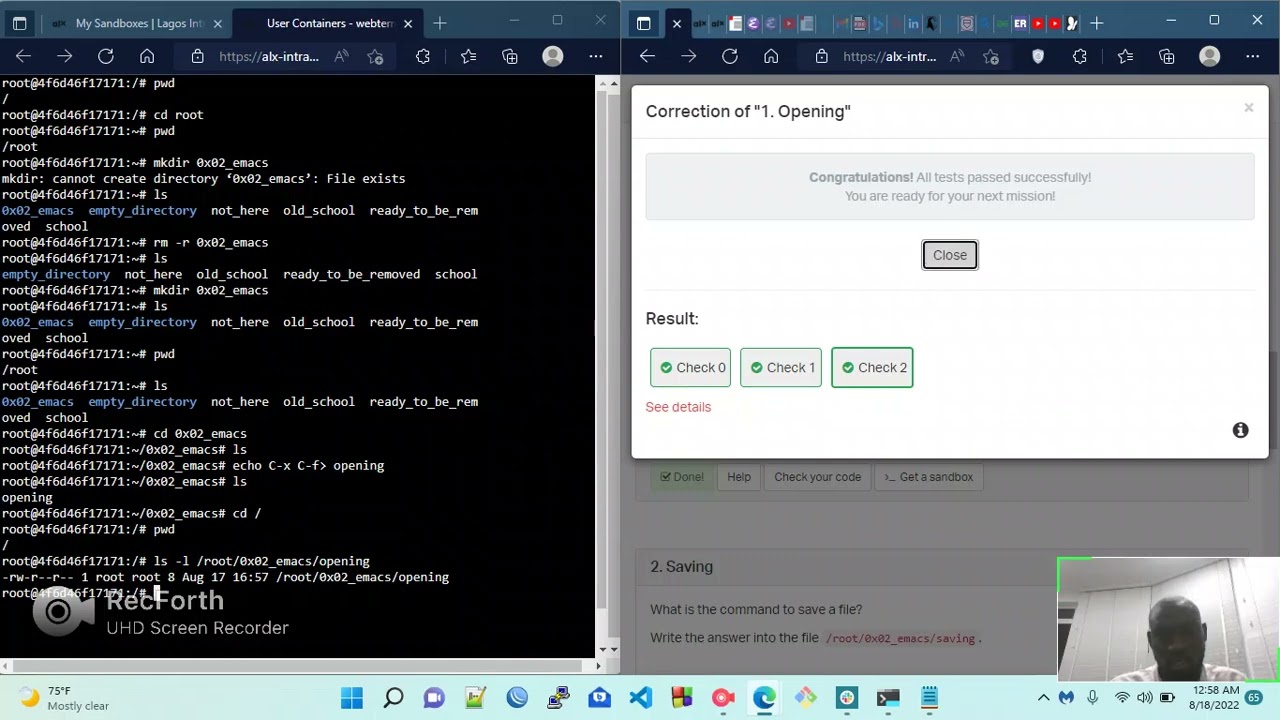
Task: Open Microsoft Edge from taskbar
Action: (764, 698)
